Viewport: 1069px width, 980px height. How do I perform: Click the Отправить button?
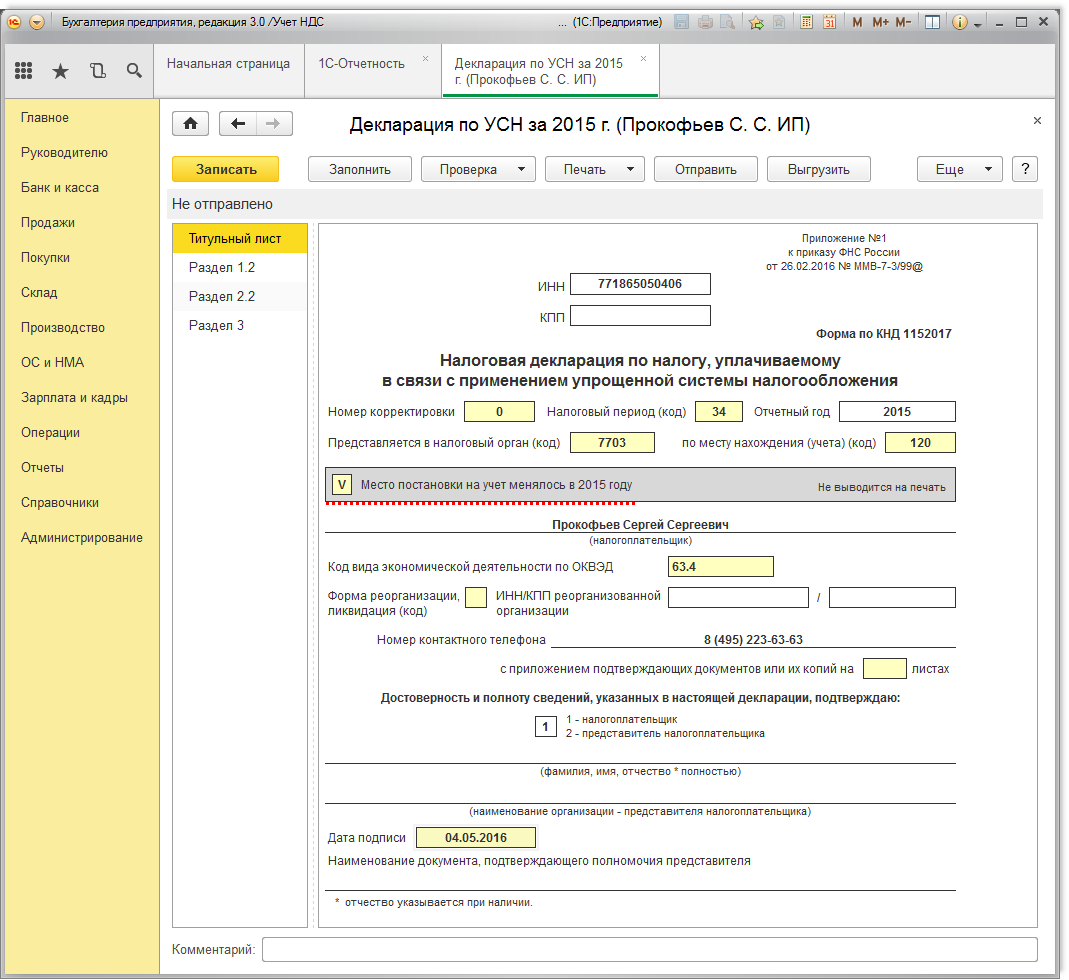point(705,169)
